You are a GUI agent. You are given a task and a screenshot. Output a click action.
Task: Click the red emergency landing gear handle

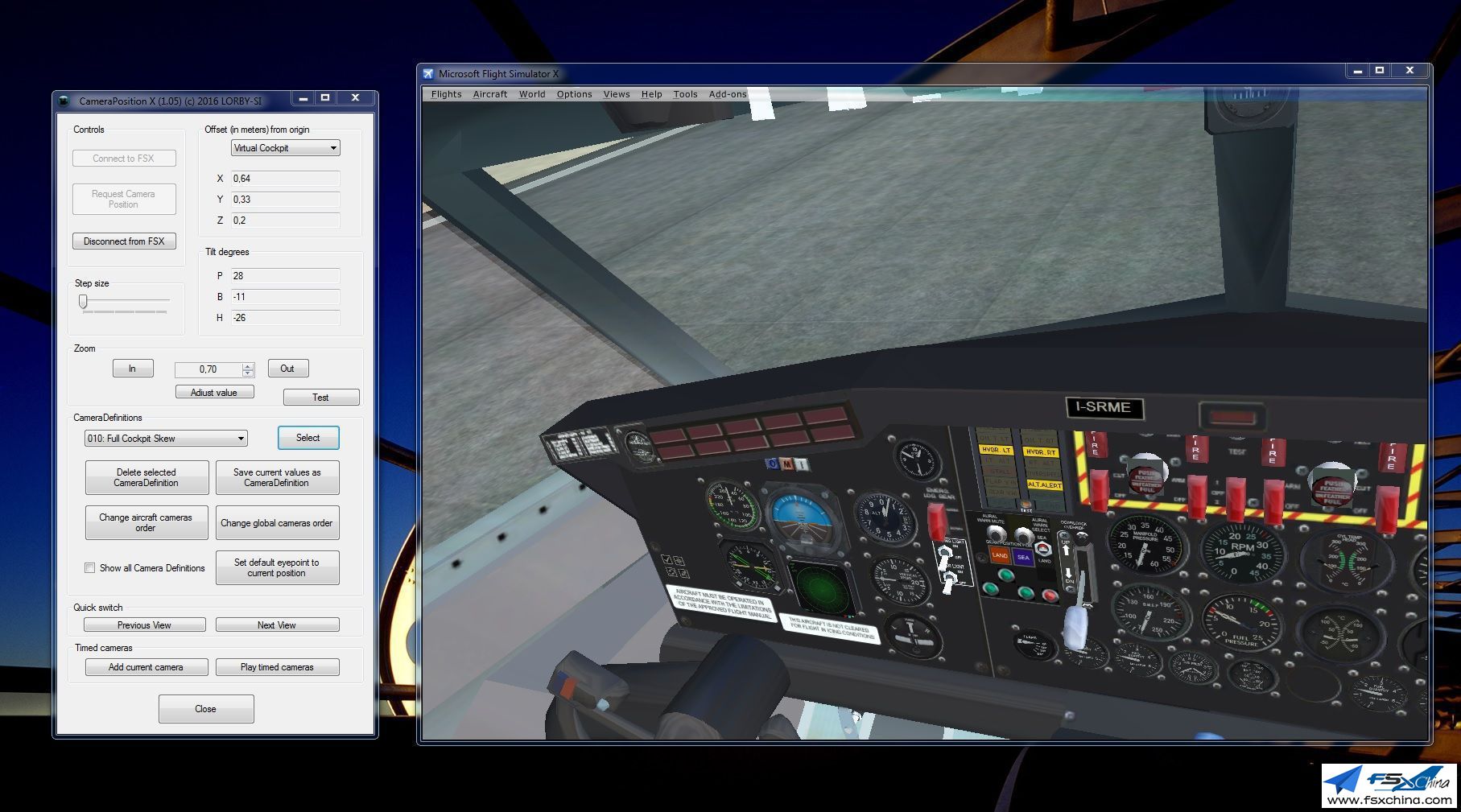click(936, 521)
